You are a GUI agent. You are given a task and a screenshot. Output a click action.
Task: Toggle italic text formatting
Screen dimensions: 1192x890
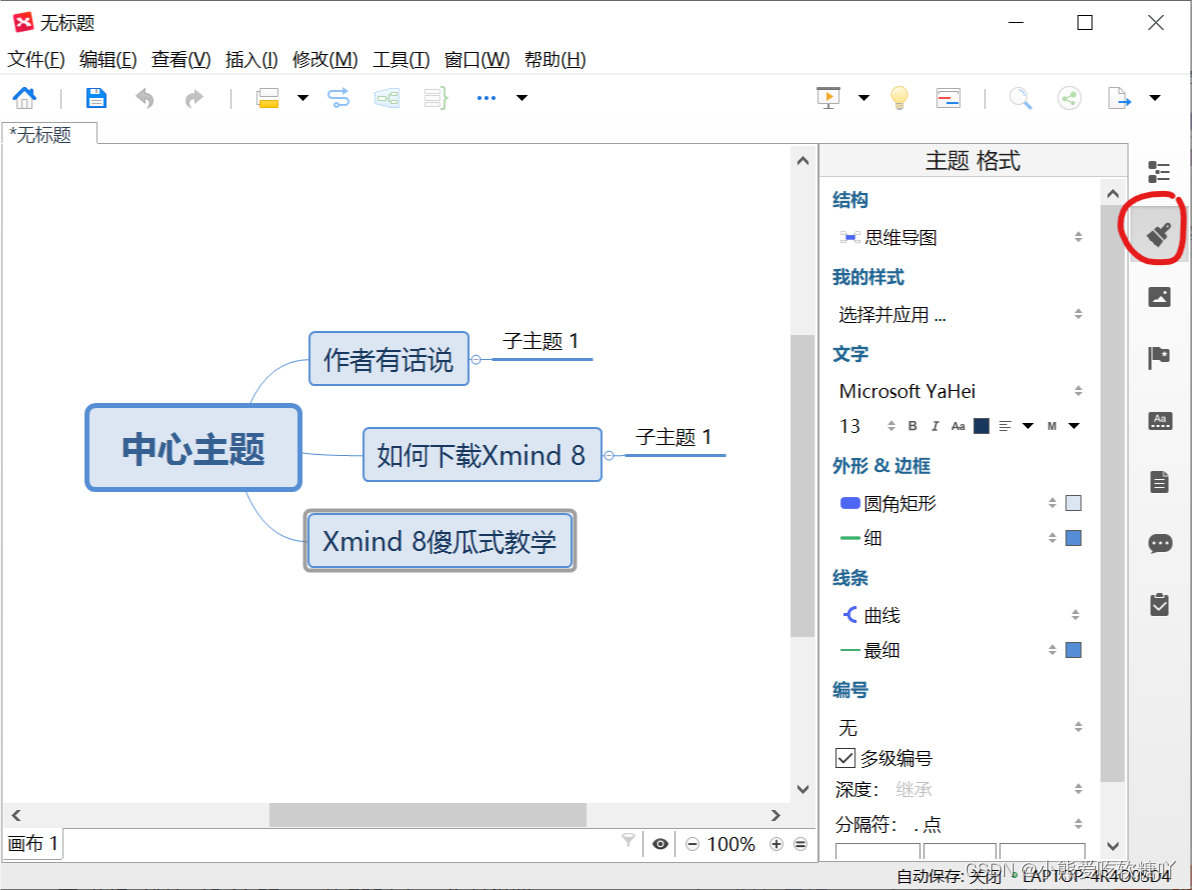pyautogui.click(x=934, y=426)
